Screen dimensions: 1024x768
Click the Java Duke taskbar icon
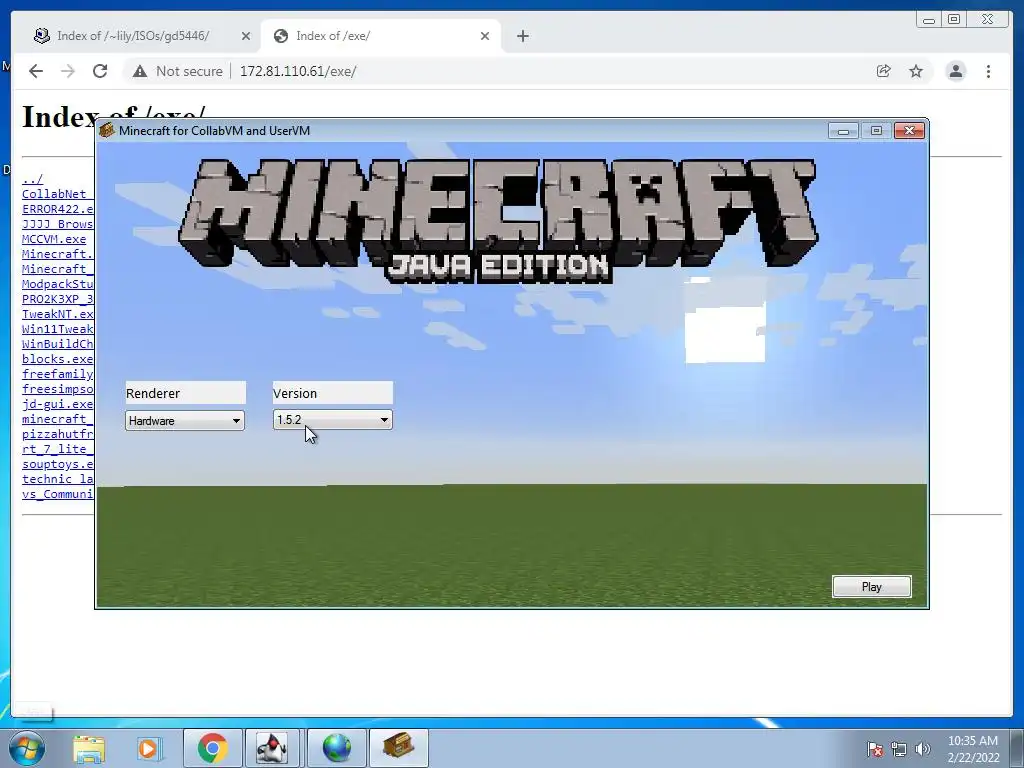[x=273, y=748]
